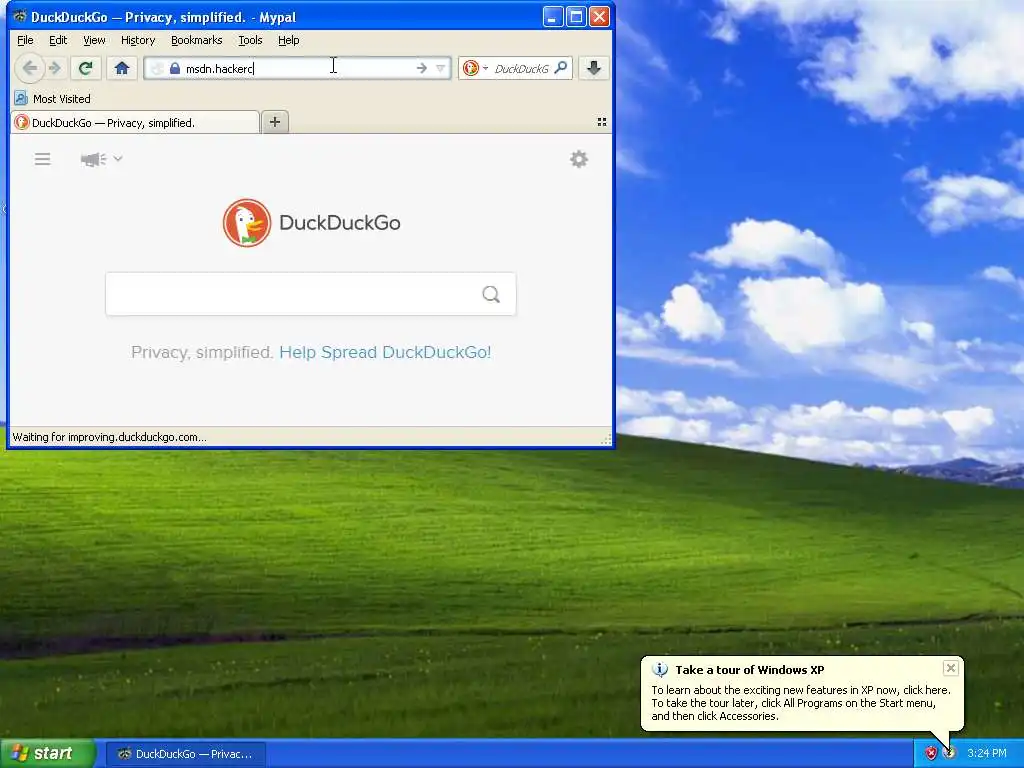Click the window resize grip in status bar
Screen dimensions: 1024x768
pyautogui.click(x=607, y=440)
